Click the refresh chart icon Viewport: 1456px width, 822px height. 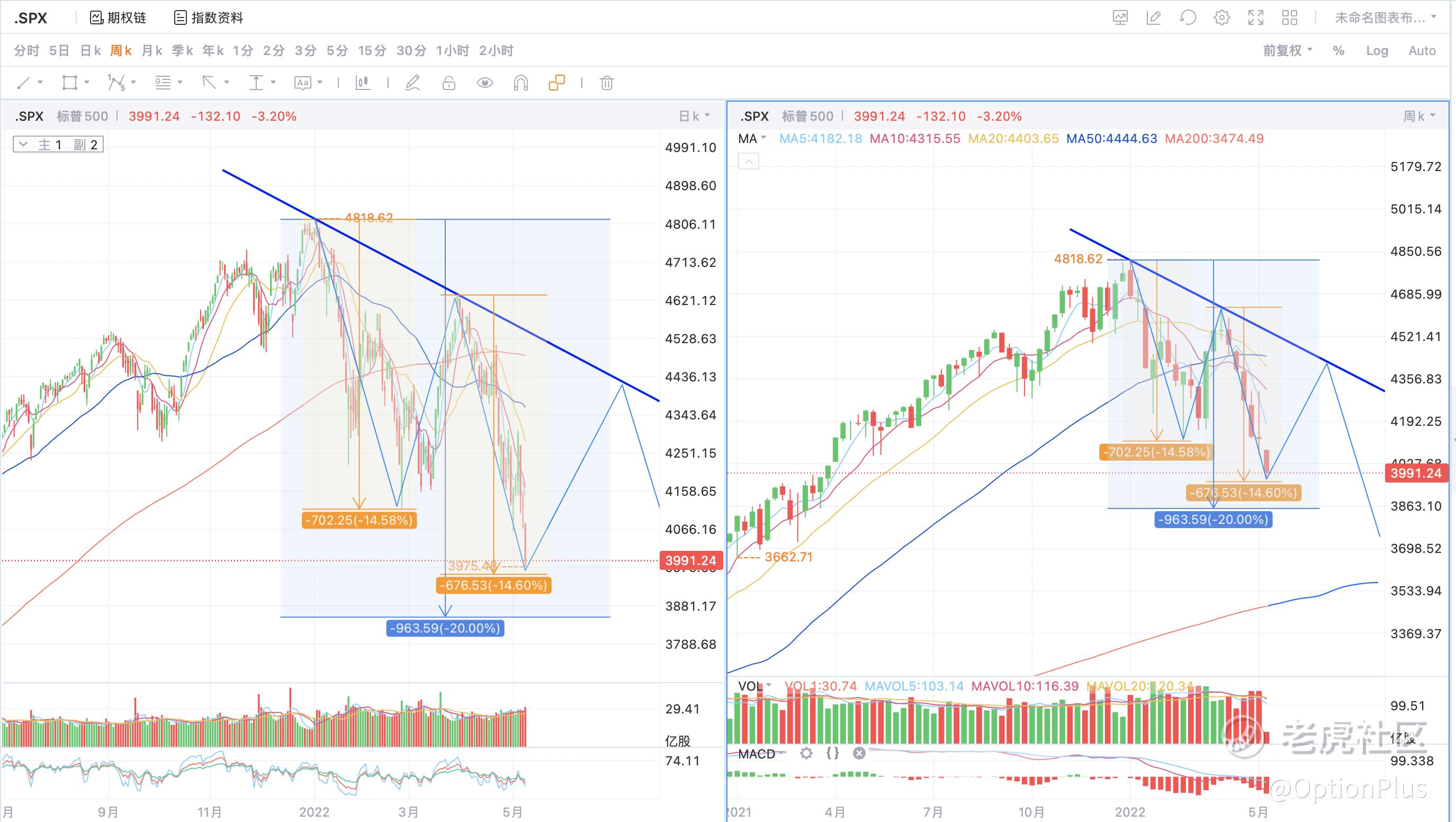pyautogui.click(x=1188, y=17)
